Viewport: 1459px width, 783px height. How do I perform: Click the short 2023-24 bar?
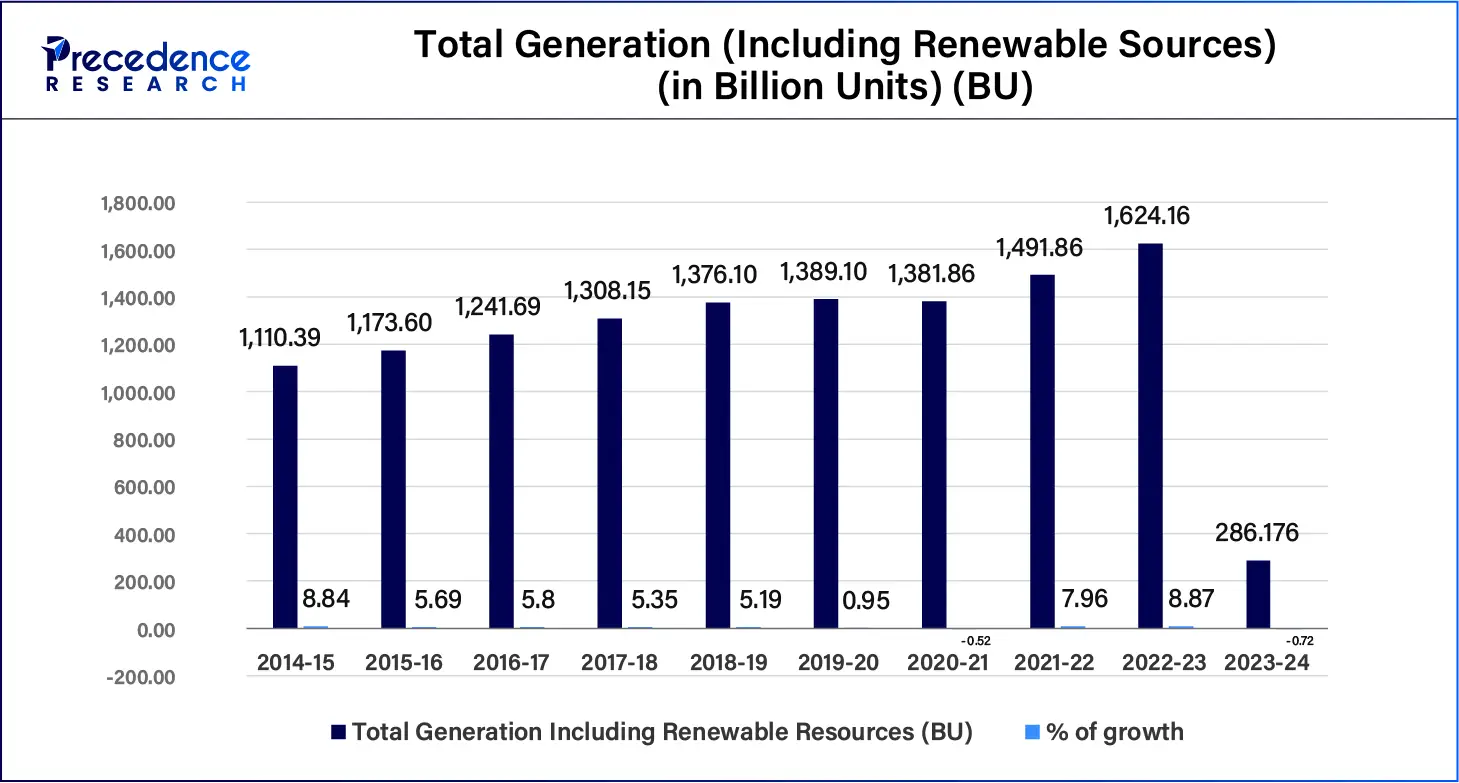(1257, 595)
